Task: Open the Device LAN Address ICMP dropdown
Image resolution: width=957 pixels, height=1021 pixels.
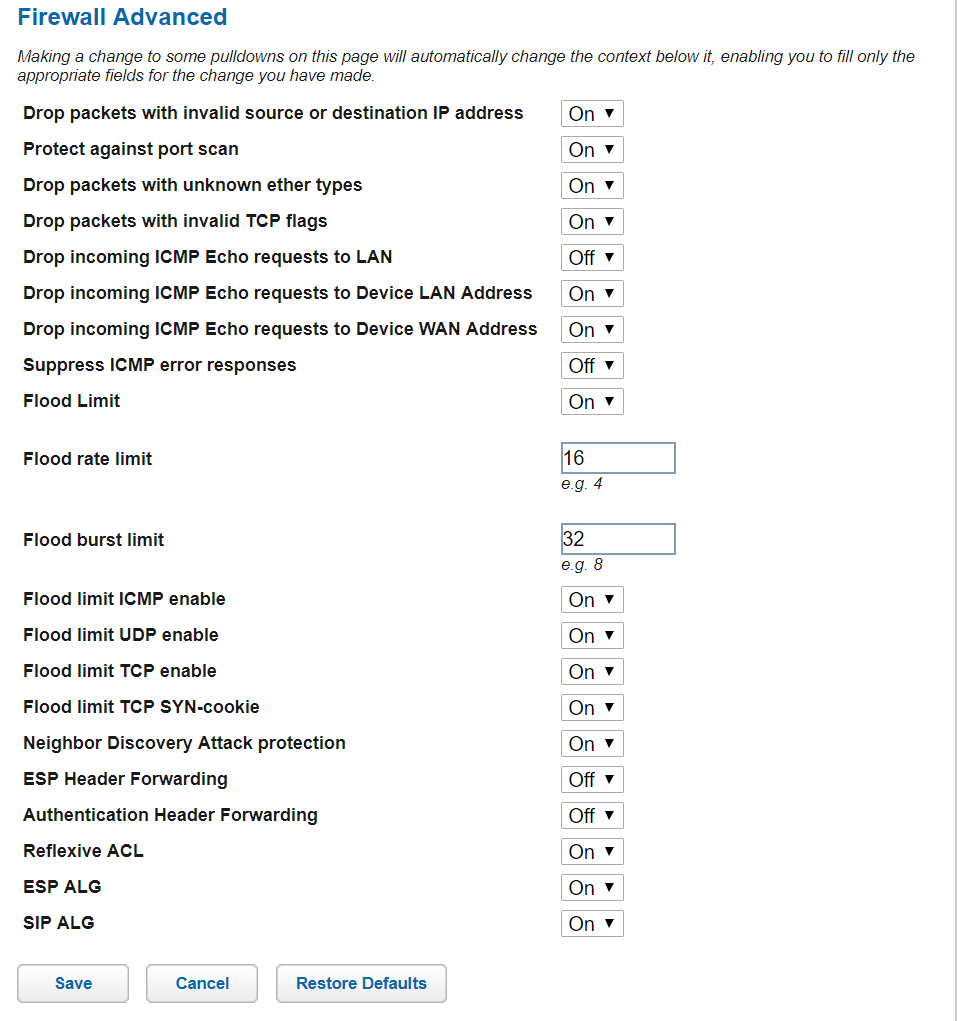Action: point(591,293)
